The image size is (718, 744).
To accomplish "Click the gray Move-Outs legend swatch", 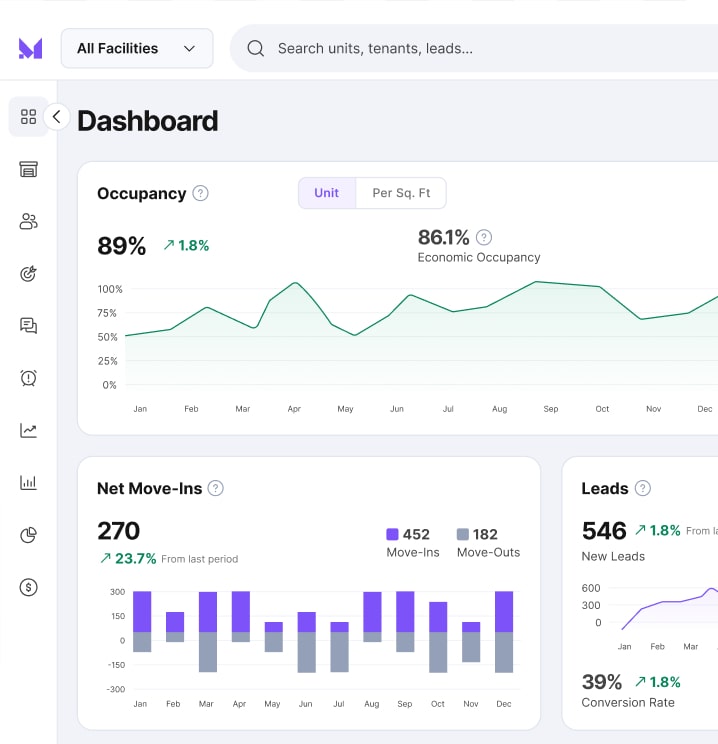I will click(463, 534).
